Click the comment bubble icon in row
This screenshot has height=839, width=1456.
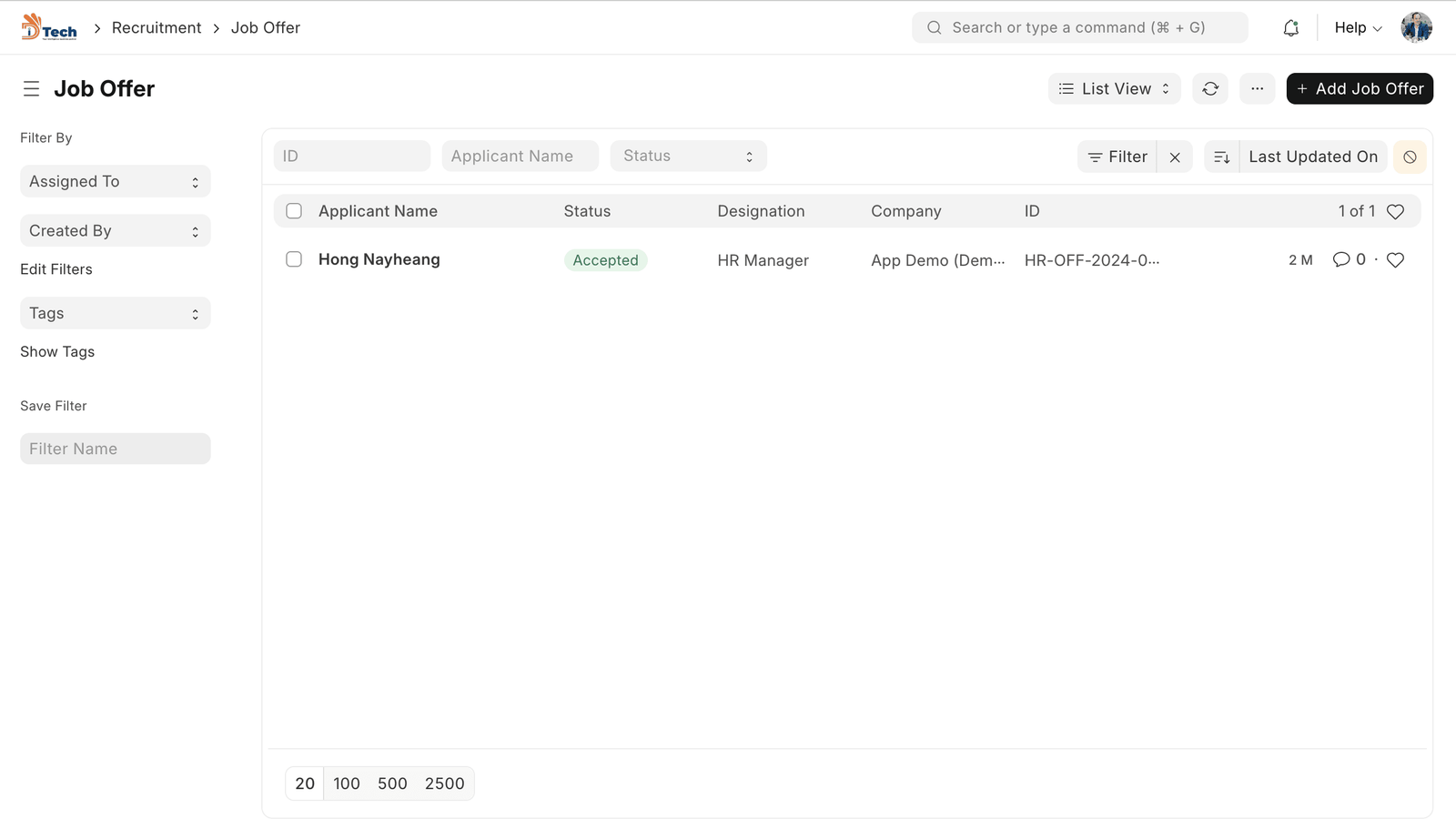1340,259
